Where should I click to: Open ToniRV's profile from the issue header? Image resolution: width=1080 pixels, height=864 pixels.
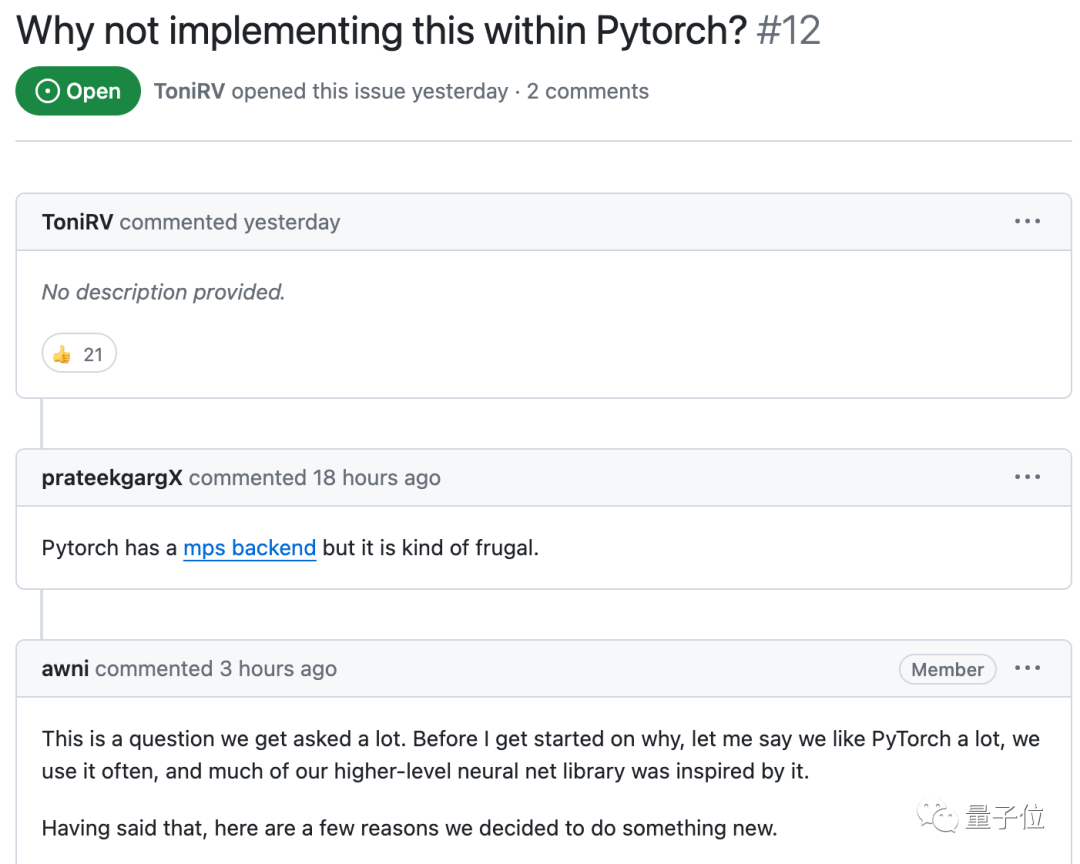189,91
